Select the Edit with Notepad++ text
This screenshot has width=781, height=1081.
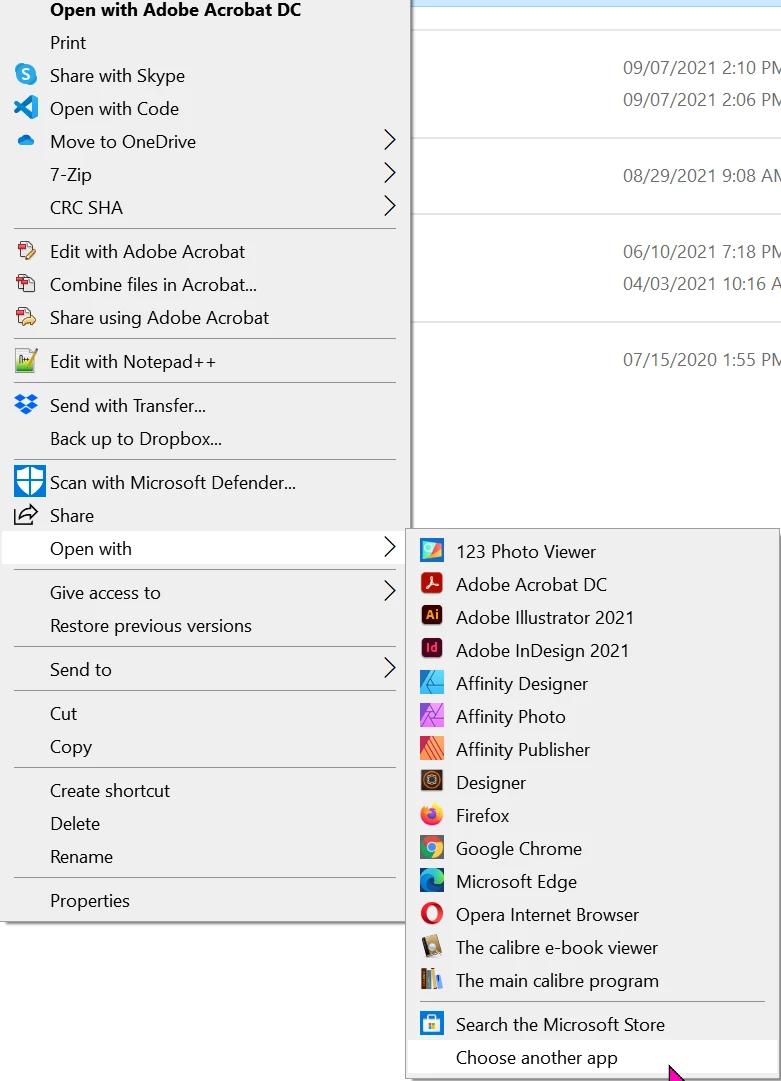click(132, 362)
